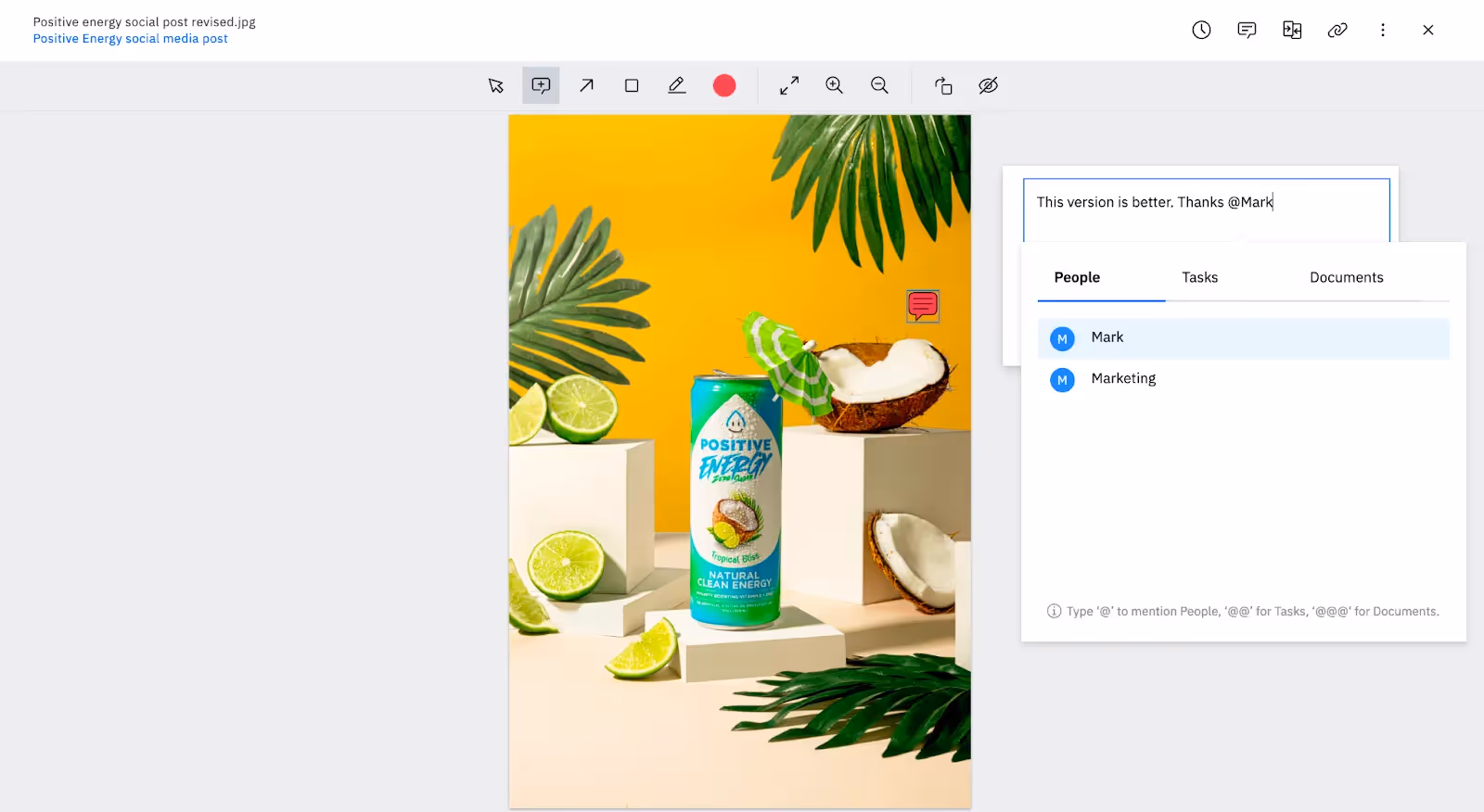Hide annotations with the eye toggle
Viewport: 1484px width, 812px height.
click(x=989, y=85)
